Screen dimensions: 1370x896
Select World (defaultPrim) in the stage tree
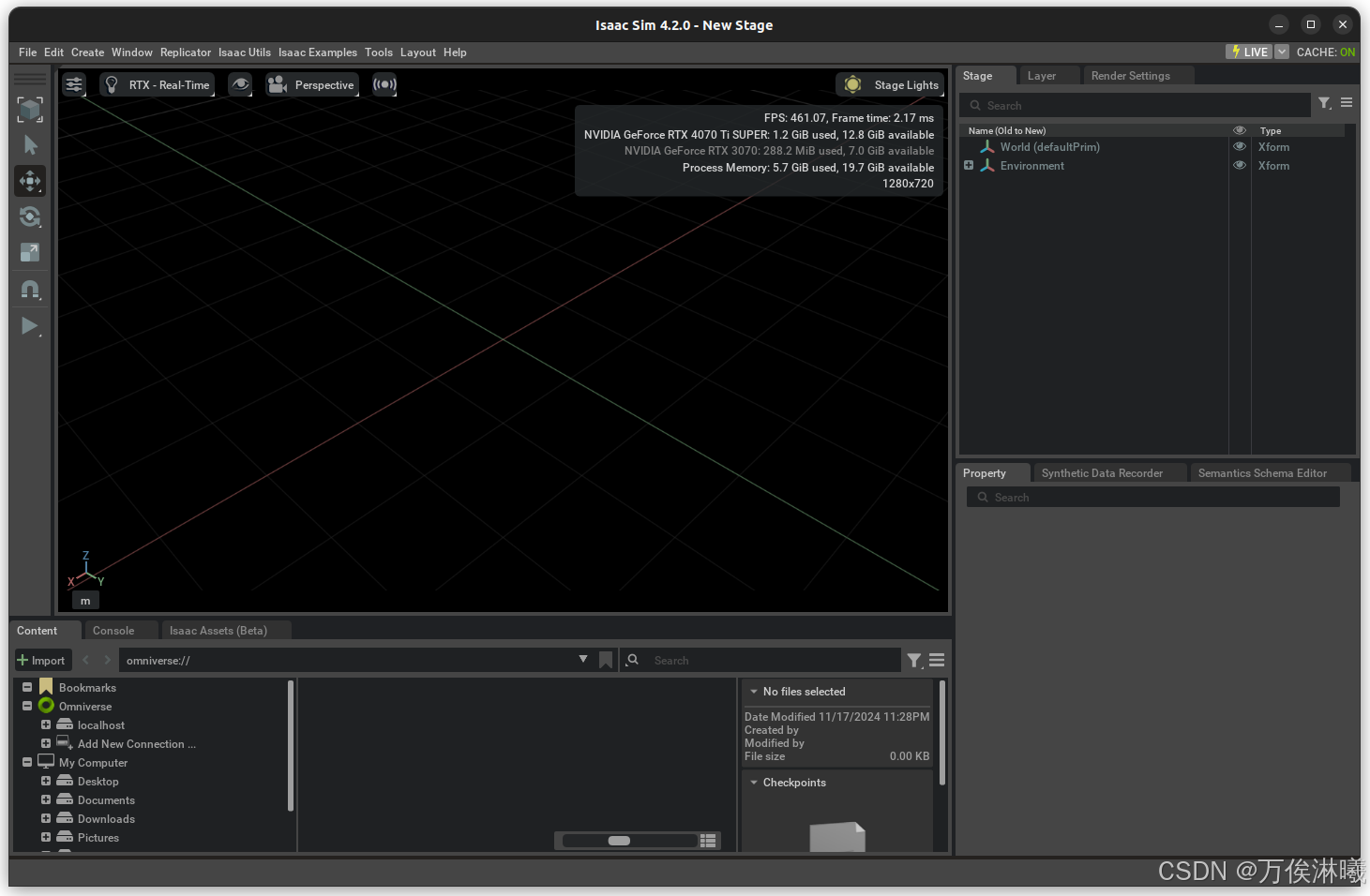[1049, 147]
